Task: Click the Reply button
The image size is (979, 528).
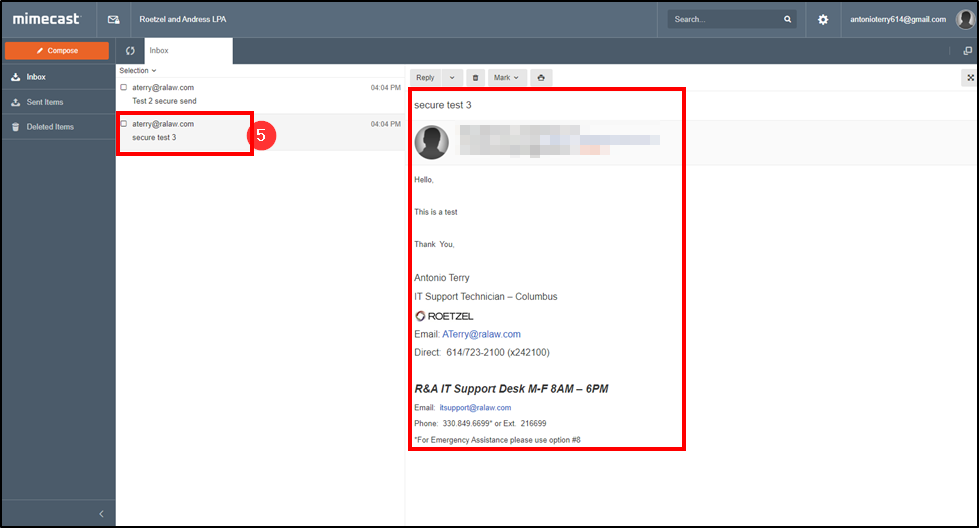Action: [x=425, y=77]
